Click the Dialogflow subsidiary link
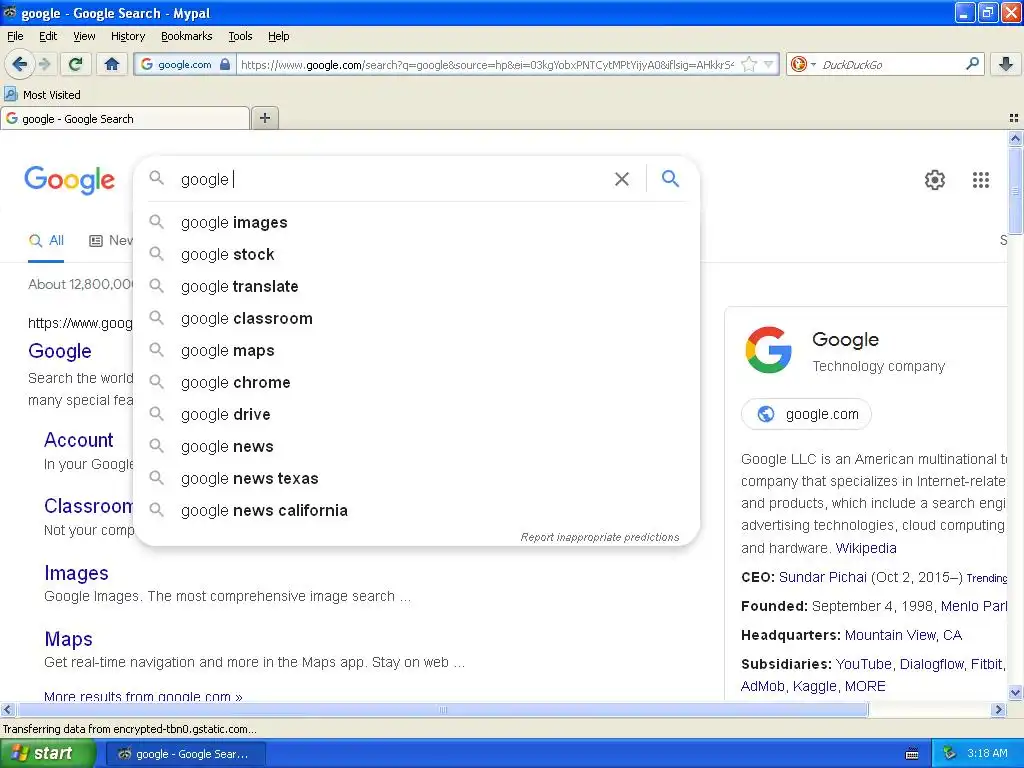1024x768 pixels. (x=931, y=664)
